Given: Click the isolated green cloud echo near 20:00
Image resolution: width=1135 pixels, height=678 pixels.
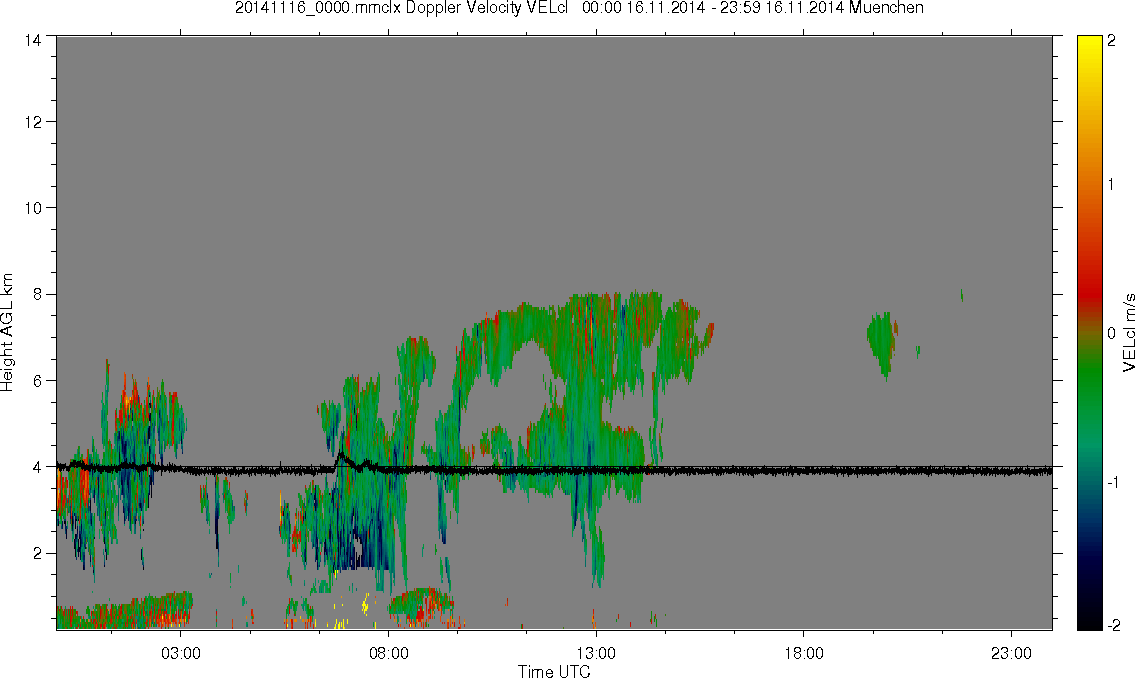Looking at the screenshot, I should coord(882,344).
